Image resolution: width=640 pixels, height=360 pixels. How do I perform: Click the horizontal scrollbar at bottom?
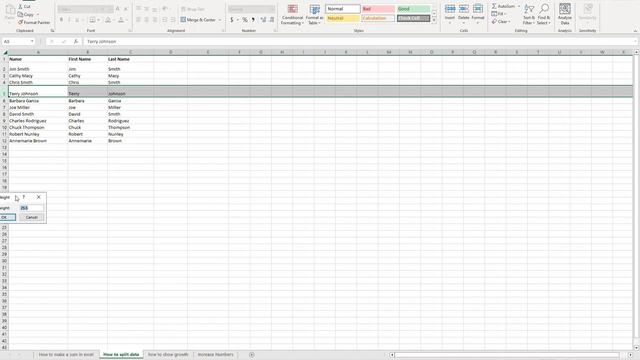pos(507,355)
